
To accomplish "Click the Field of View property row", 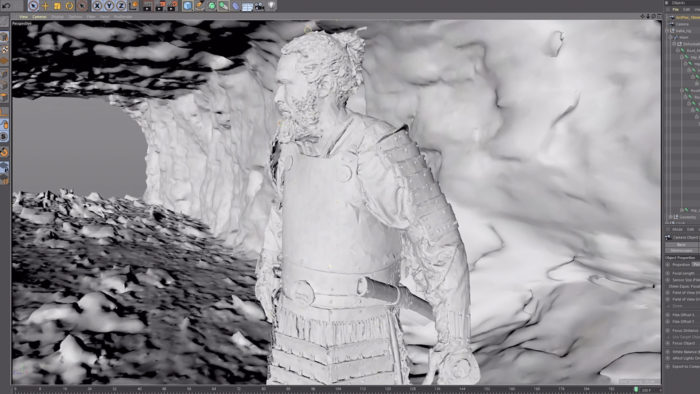I will (x=683, y=293).
